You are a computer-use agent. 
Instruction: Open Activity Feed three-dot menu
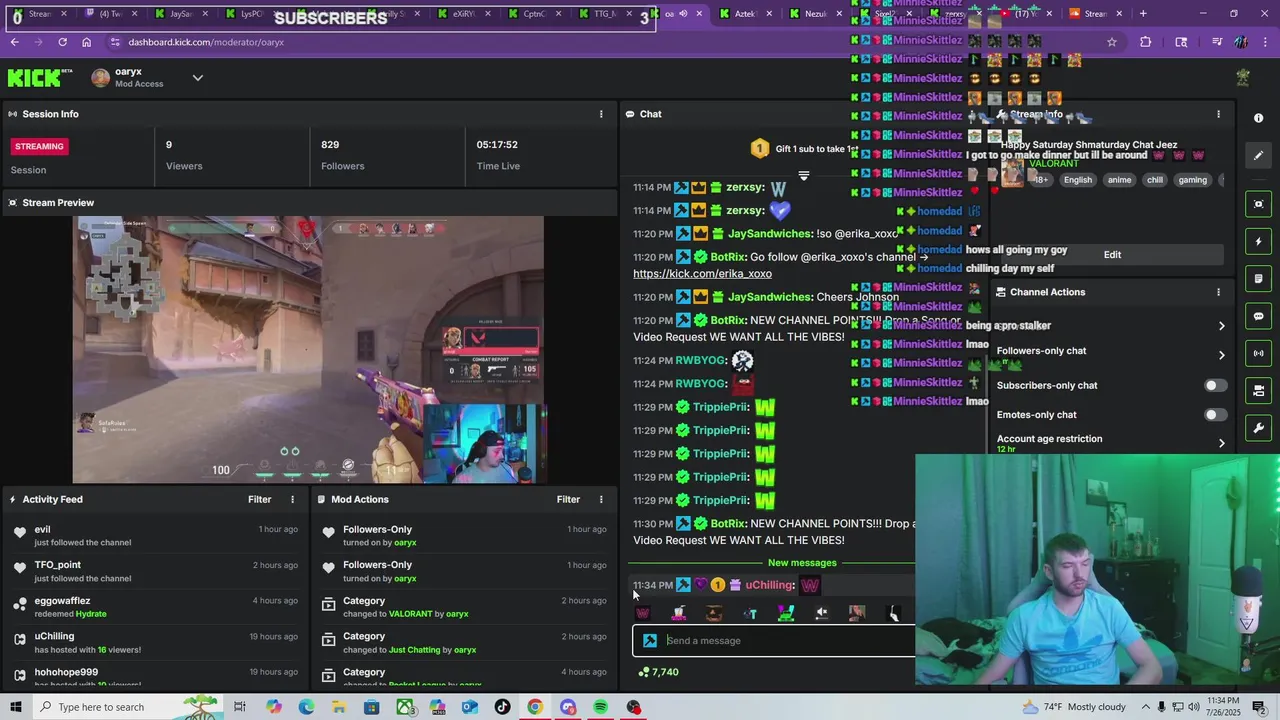click(293, 499)
